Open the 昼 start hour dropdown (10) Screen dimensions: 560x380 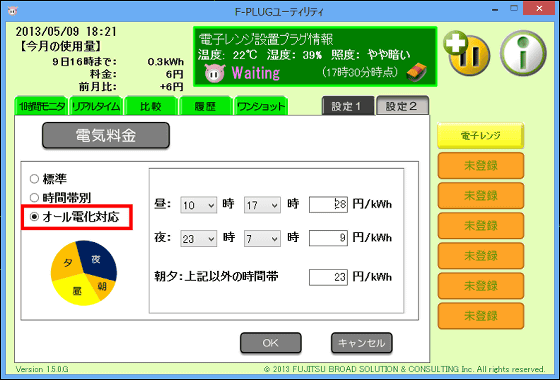tap(198, 205)
